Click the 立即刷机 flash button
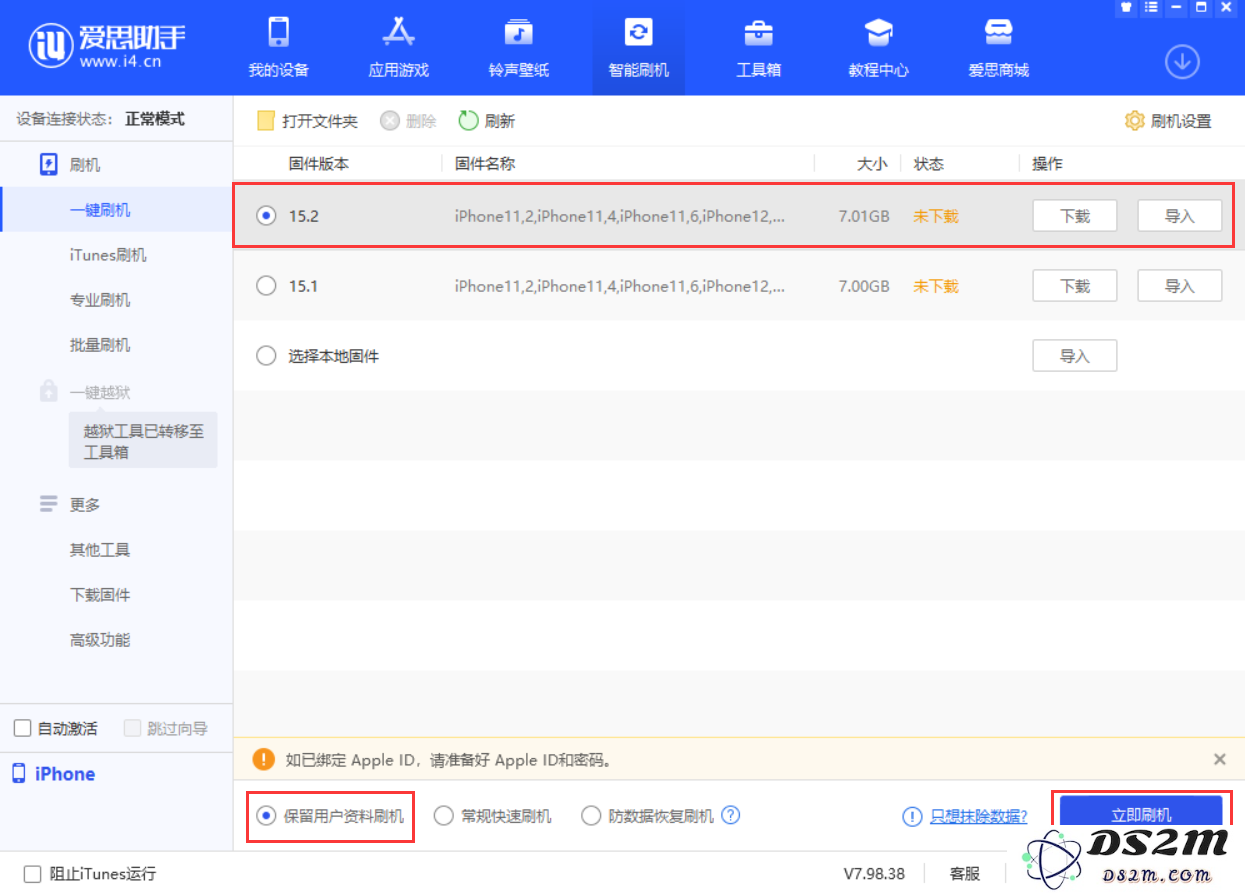The width and height of the screenshot is (1245, 893). (1141, 813)
